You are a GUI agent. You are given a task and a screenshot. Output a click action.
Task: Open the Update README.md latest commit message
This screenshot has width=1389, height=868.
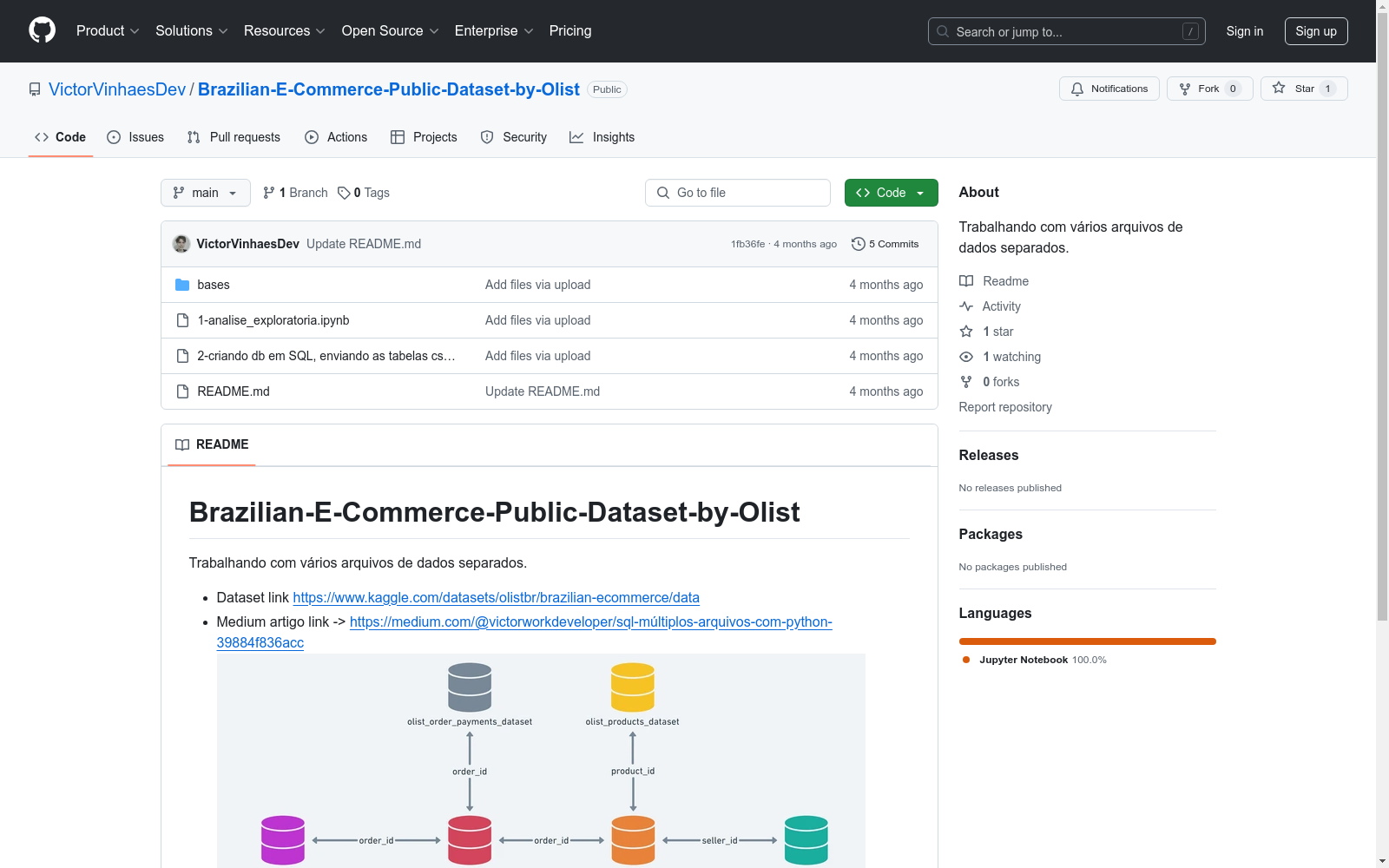[x=364, y=244]
